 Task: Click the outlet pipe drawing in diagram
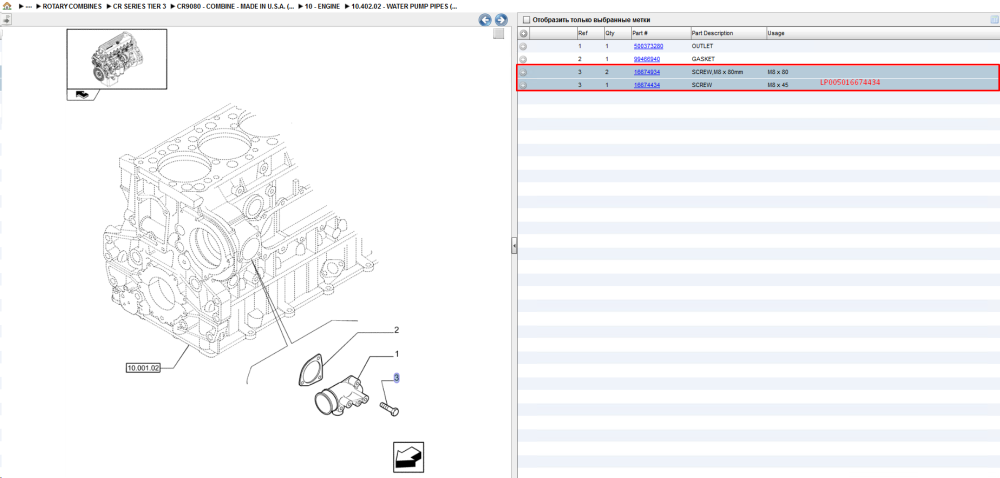tap(343, 398)
